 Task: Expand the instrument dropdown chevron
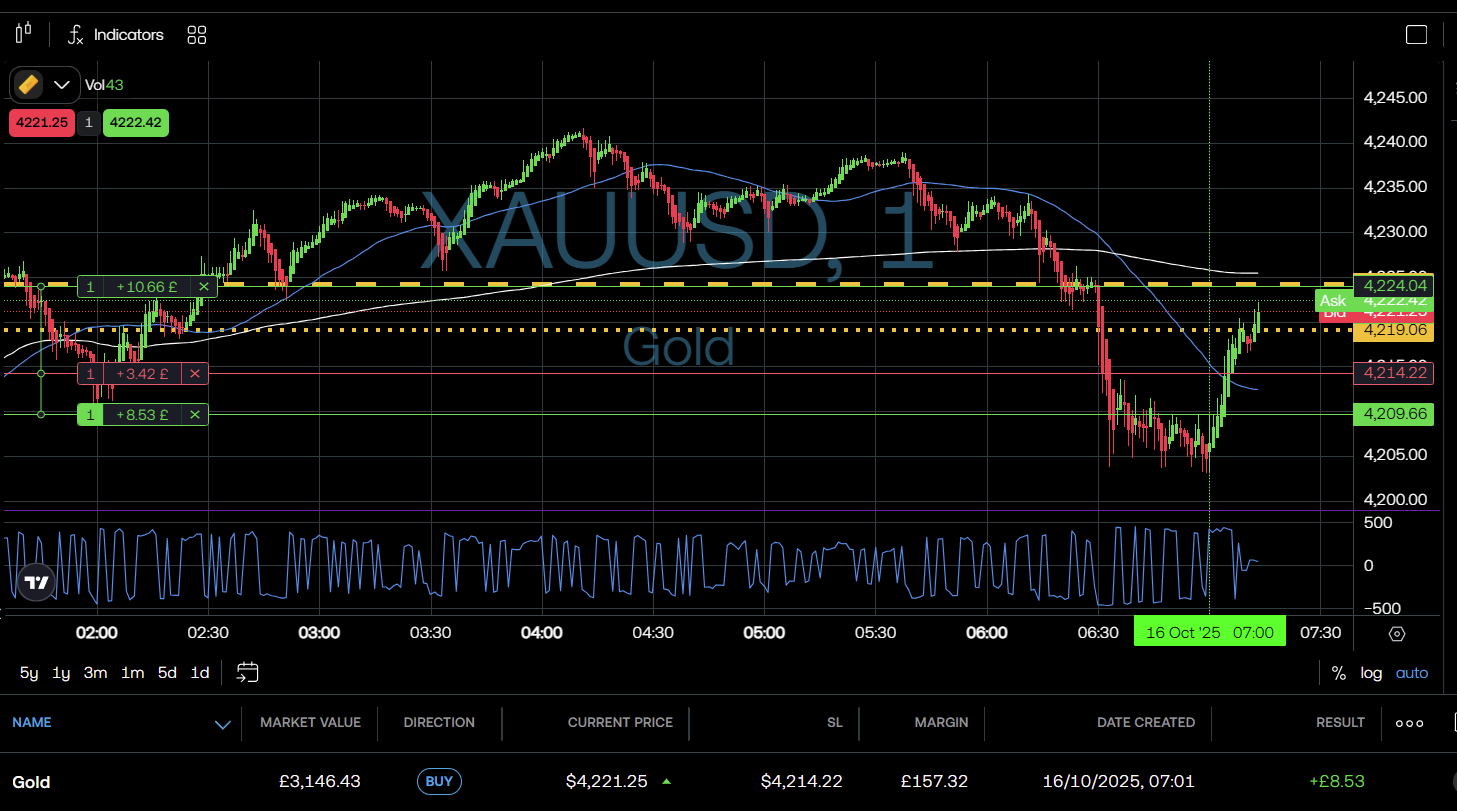point(62,85)
